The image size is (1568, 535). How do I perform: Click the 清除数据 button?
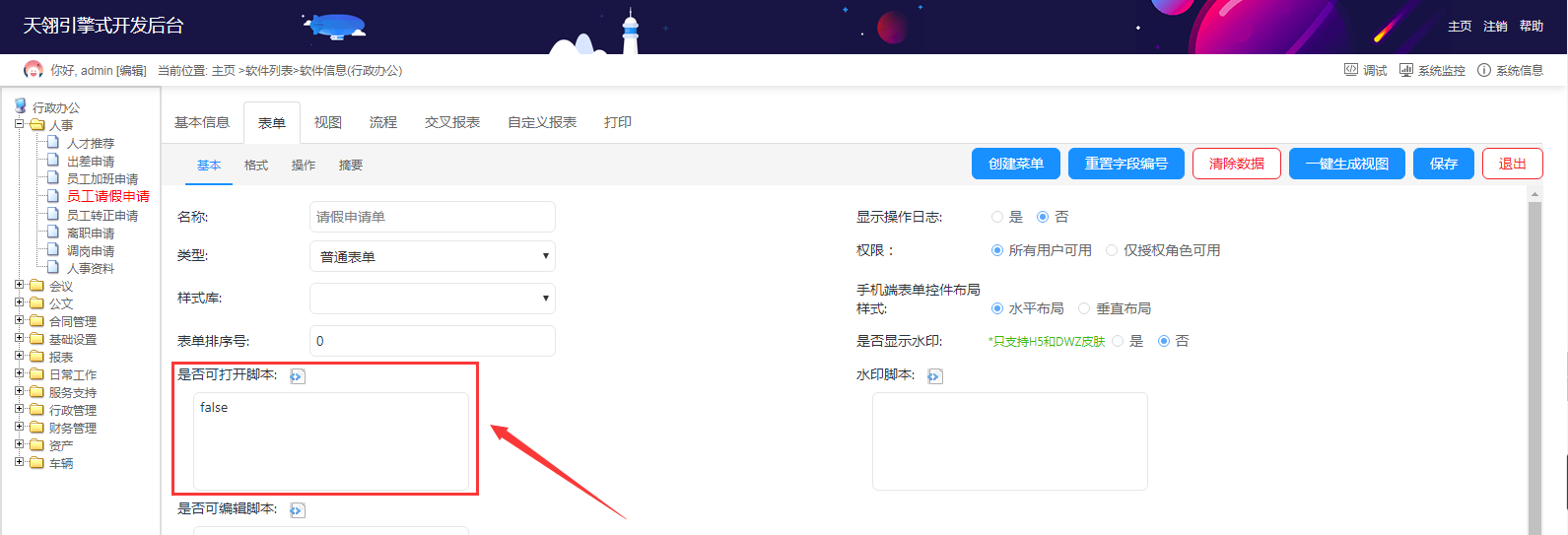click(1237, 164)
